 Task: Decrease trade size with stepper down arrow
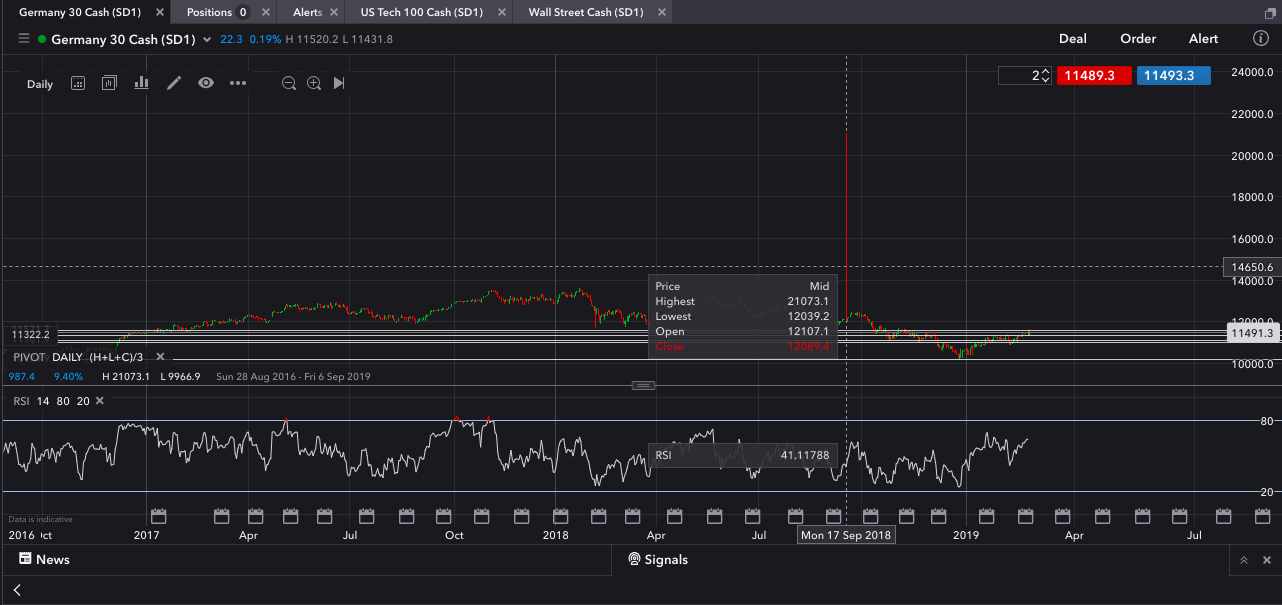tap(1045, 80)
